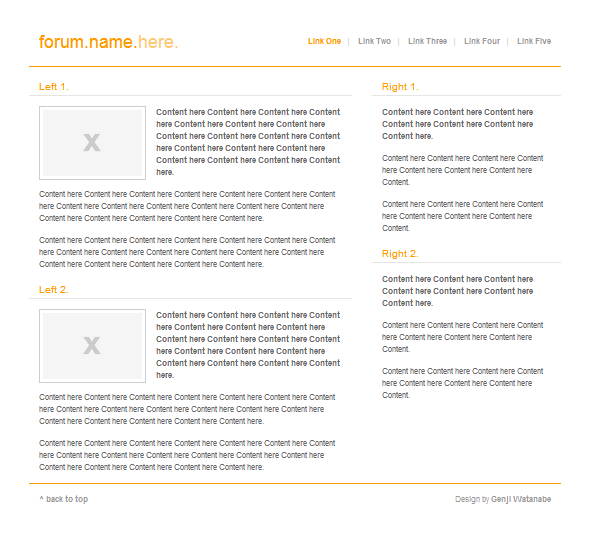
Task: Click bold intro text beside Left 2 image
Action: tap(248, 345)
